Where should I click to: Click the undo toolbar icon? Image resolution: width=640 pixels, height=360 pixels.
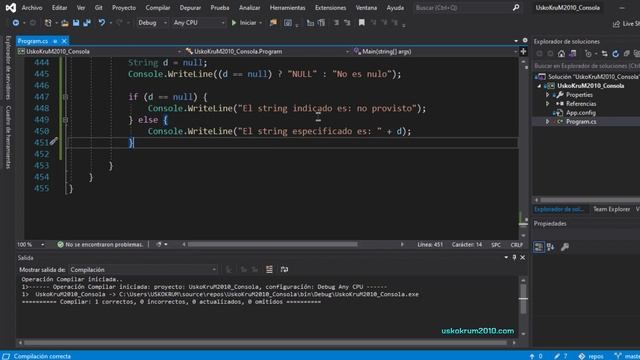[x=102, y=23]
